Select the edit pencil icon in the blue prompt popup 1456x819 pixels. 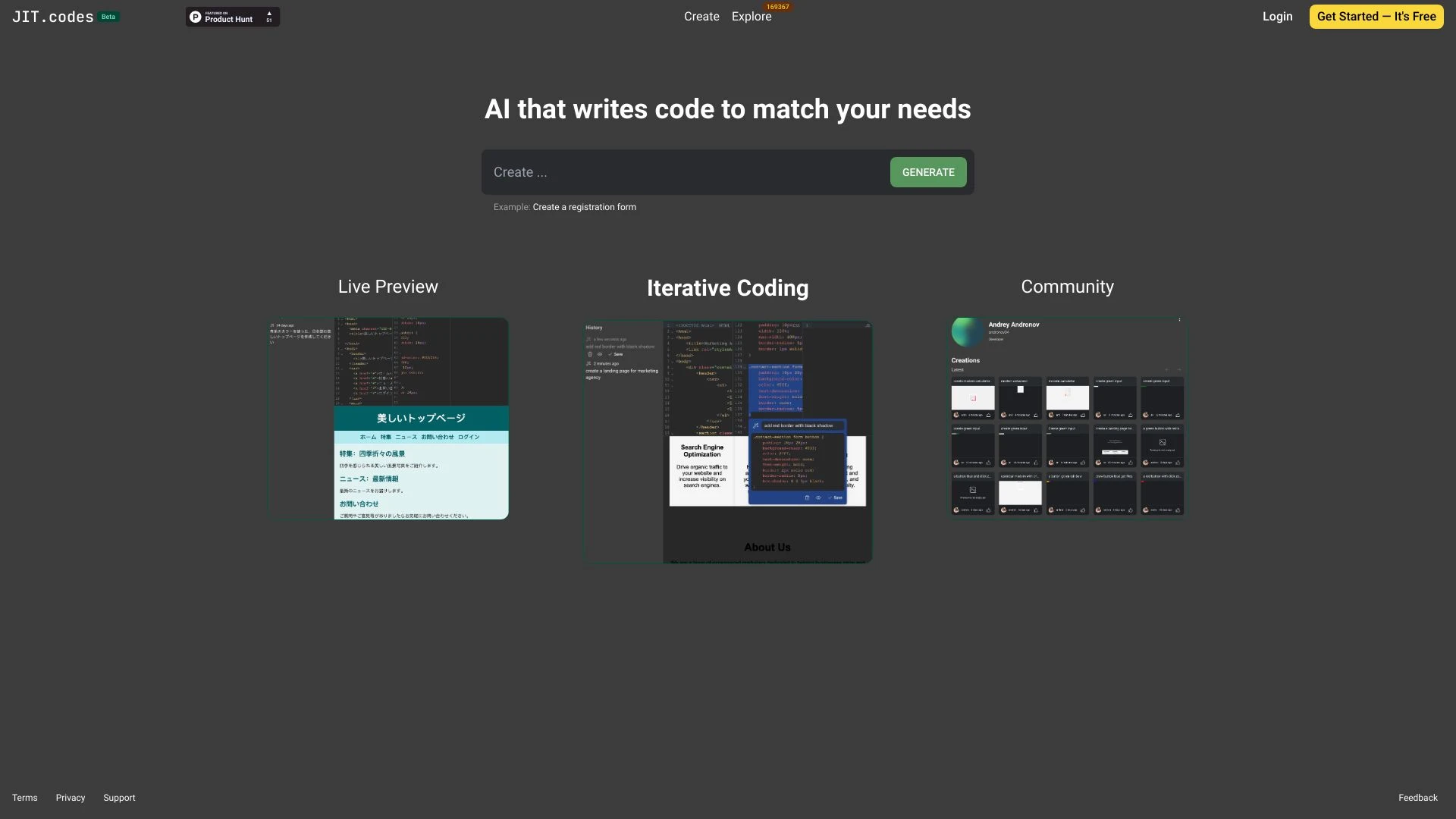click(755, 426)
